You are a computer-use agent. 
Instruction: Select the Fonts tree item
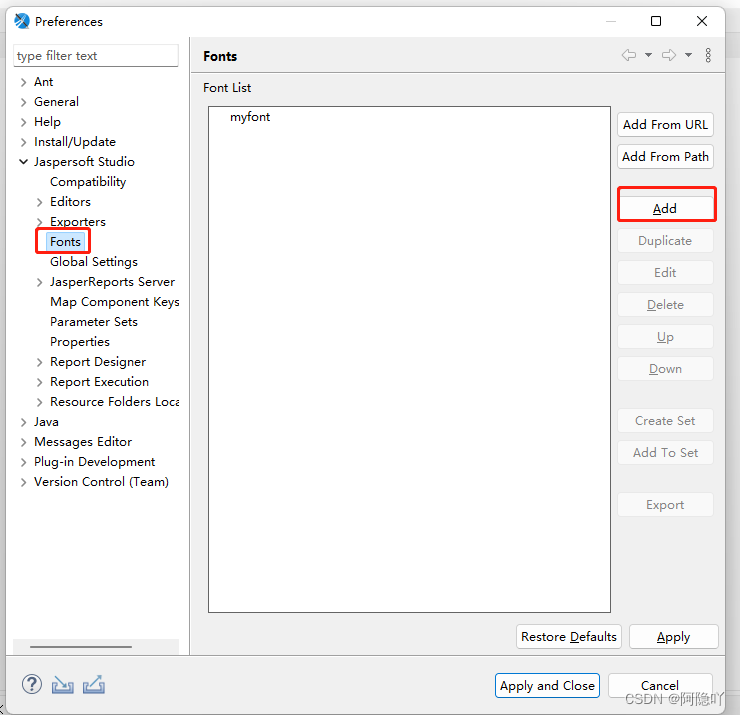point(65,242)
